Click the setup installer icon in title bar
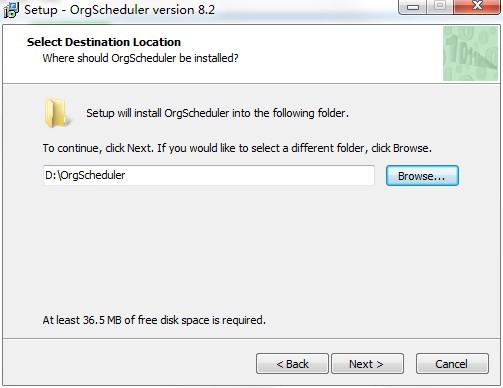The width and height of the screenshot is (503, 388). 11,9
